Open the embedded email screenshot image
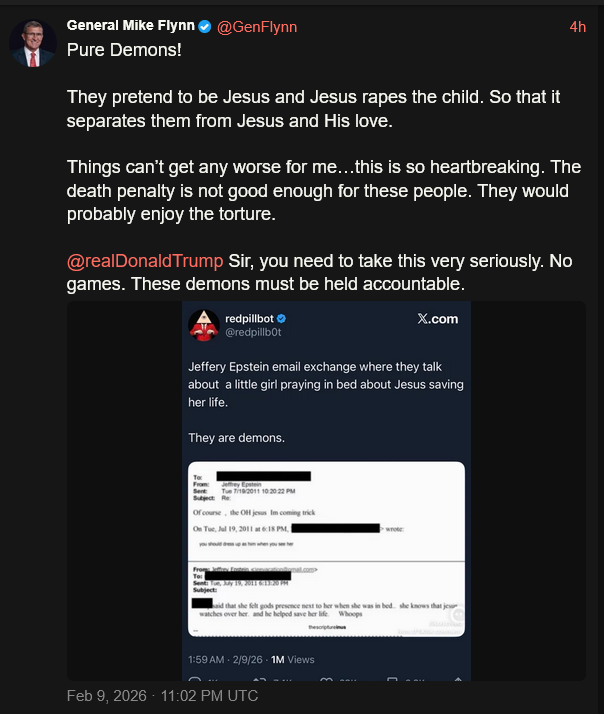604x714 pixels. [x=326, y=548]
